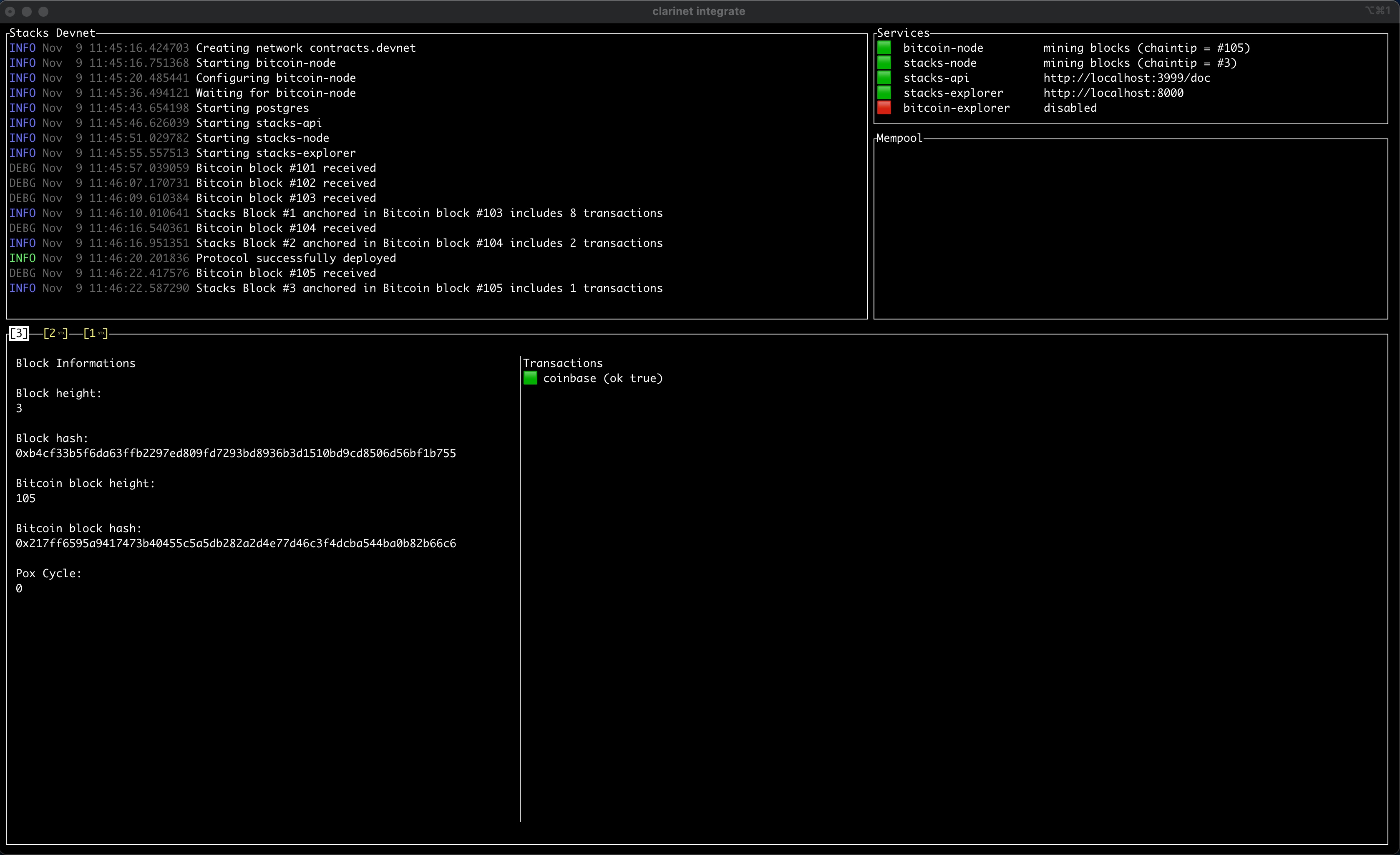Open the http://localhost:8000 explorer link
The height and width of the screenshot is (855, 1400).
click(1113, 93)
